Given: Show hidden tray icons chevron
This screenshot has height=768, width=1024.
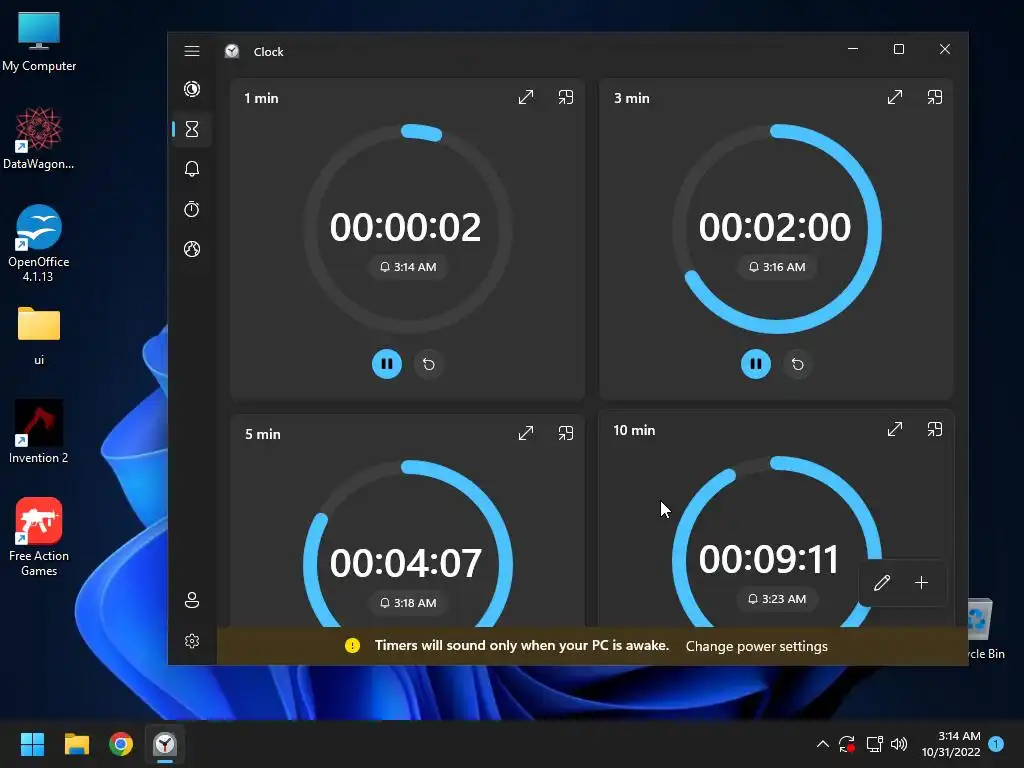Looking at the screenshot, I should click(823, 744).
